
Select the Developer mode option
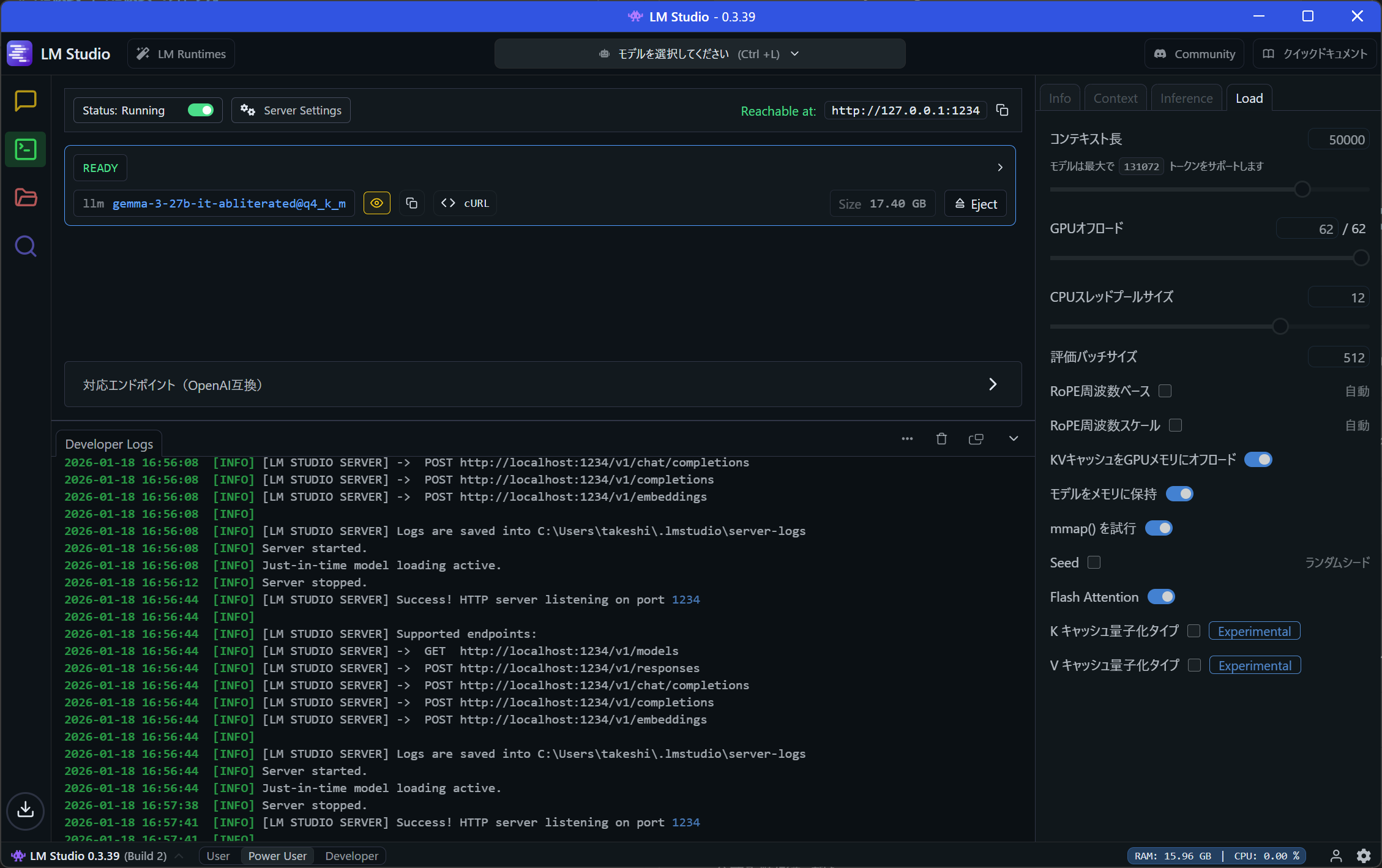click(x=351, y=856)
